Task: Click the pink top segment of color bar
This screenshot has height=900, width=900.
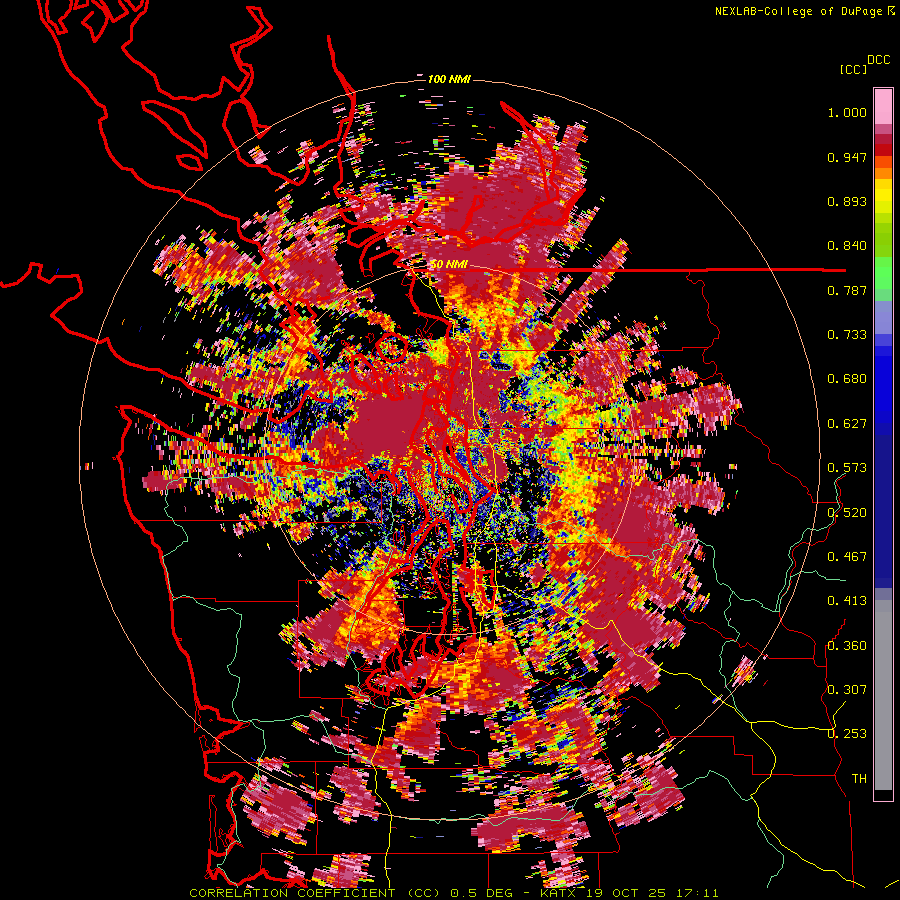Action: click(883, 107)
